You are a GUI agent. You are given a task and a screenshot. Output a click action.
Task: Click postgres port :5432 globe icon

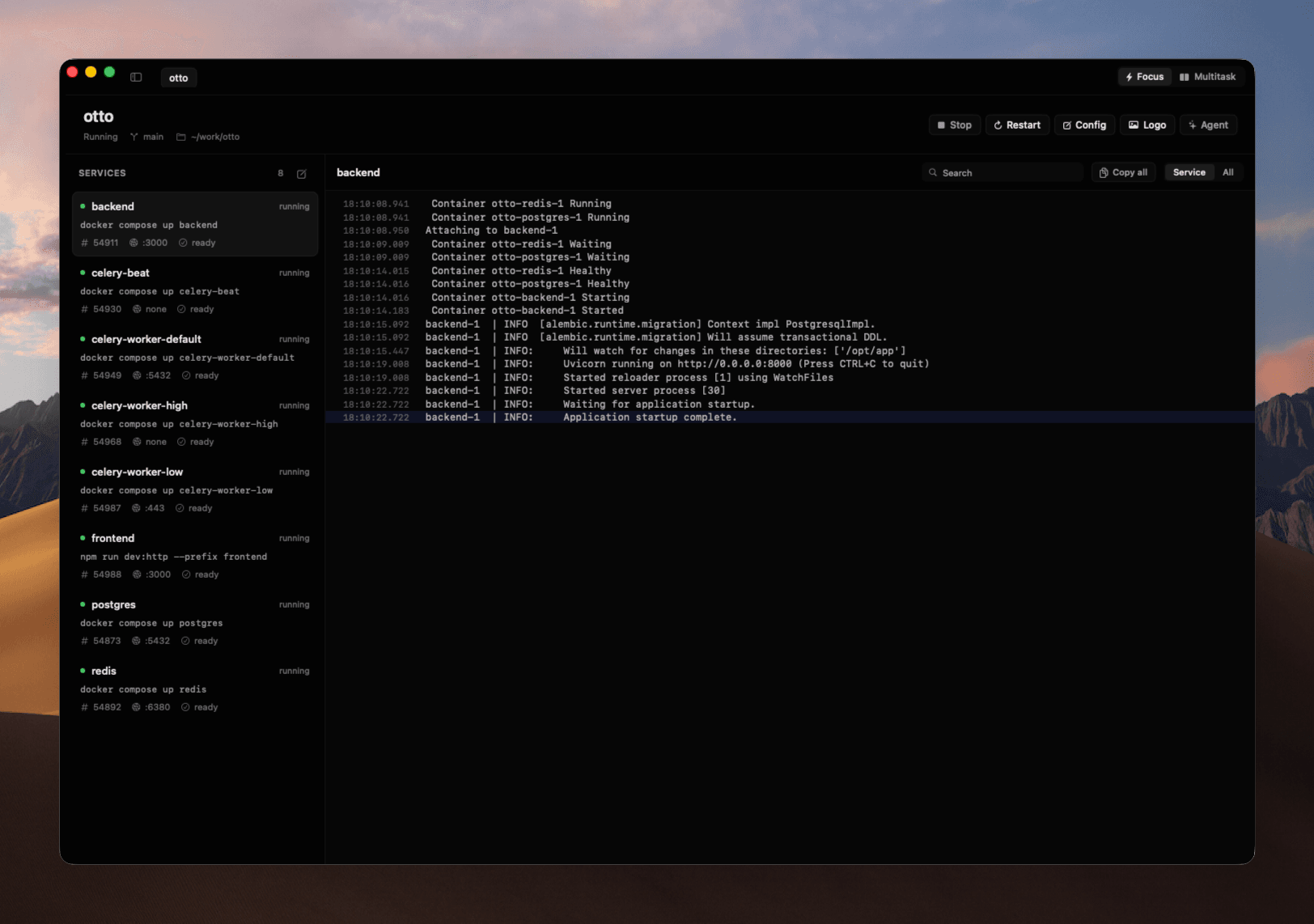137,641
